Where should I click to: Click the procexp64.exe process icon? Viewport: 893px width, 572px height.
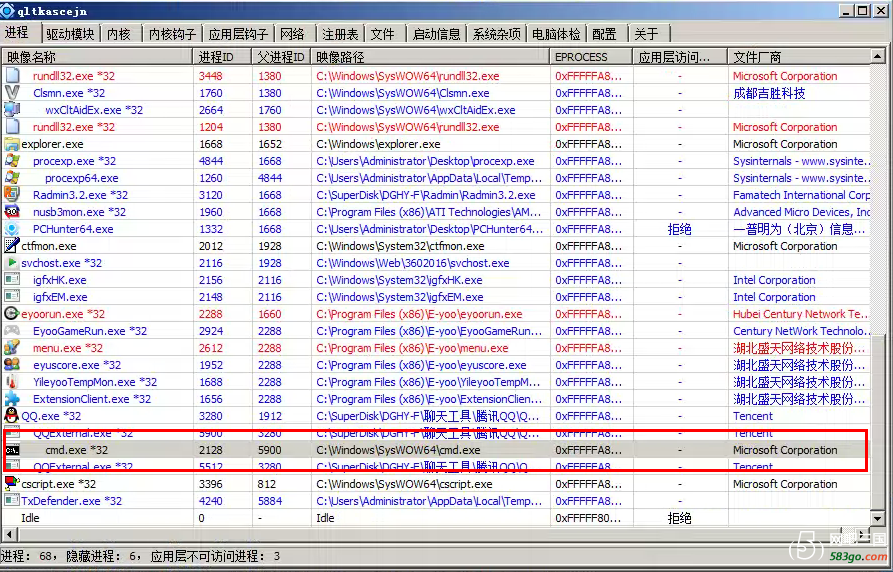12,178
